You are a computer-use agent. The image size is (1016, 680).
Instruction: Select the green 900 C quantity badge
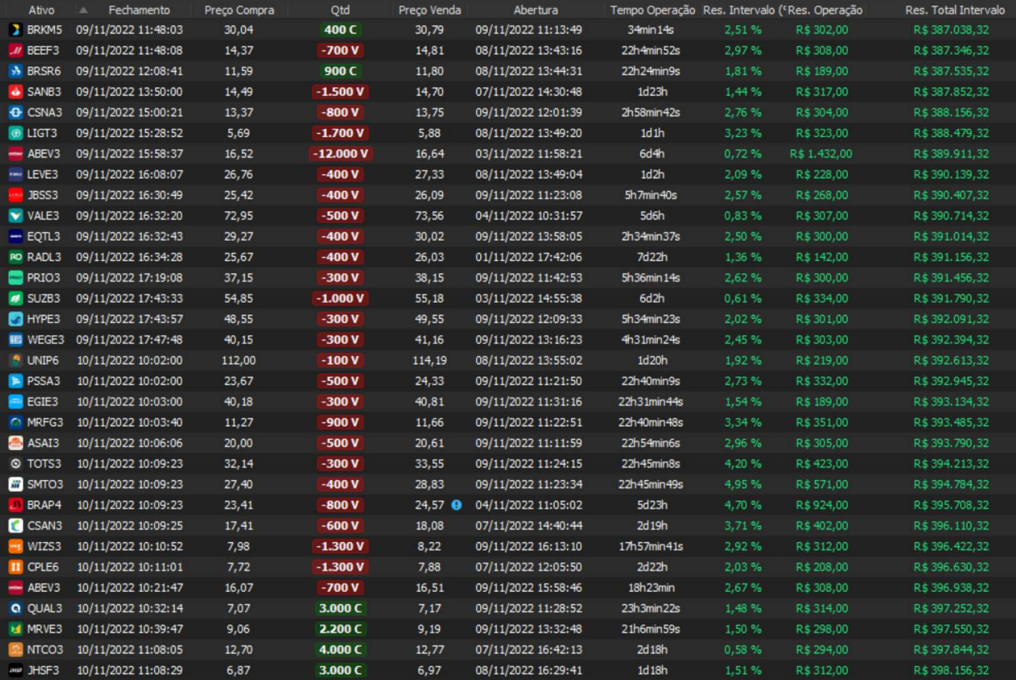point(340,71)
